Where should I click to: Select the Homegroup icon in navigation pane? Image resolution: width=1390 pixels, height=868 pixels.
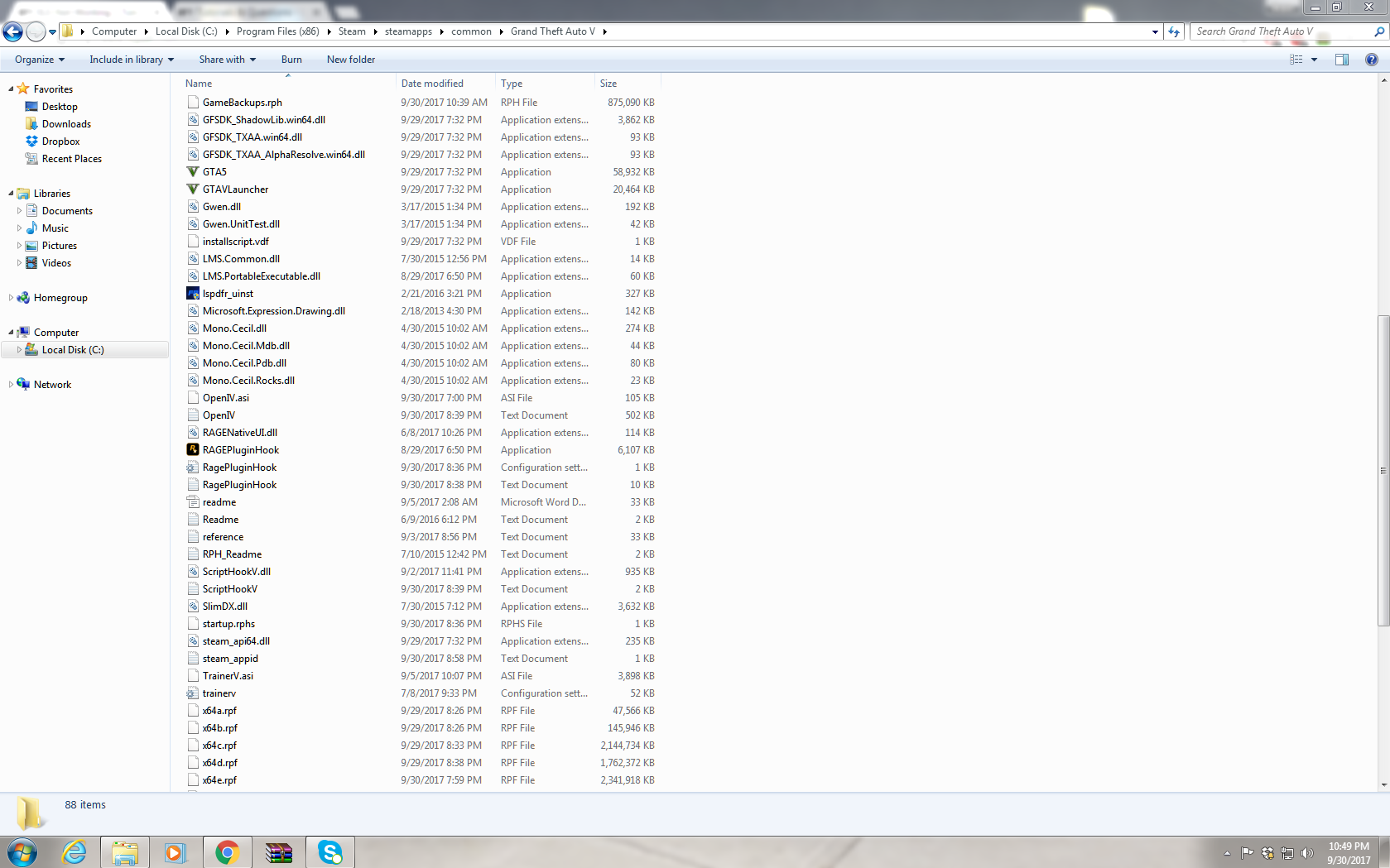click(x=23, y=298)
